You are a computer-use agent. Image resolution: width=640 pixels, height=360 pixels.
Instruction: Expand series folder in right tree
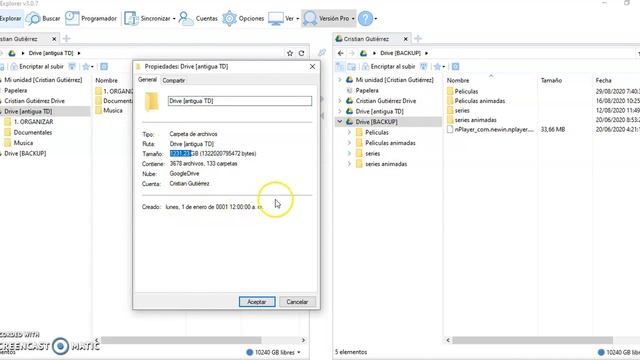tap(349, 153)
